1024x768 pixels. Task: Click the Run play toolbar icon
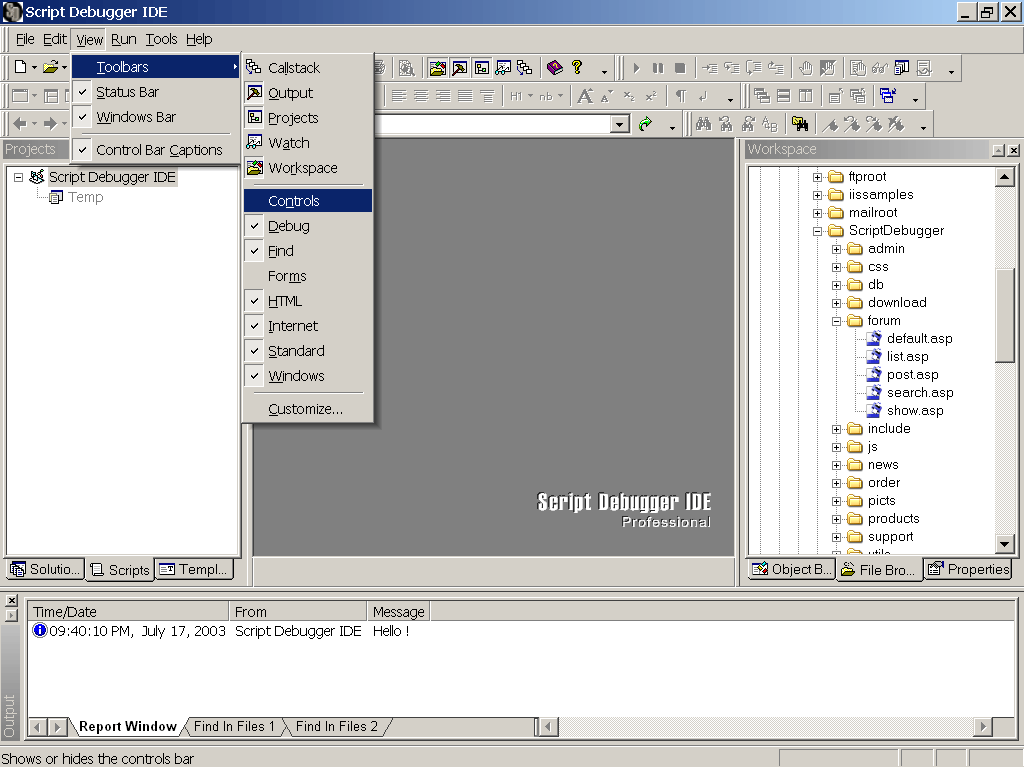pyautogui.click(x=637, y=68)
